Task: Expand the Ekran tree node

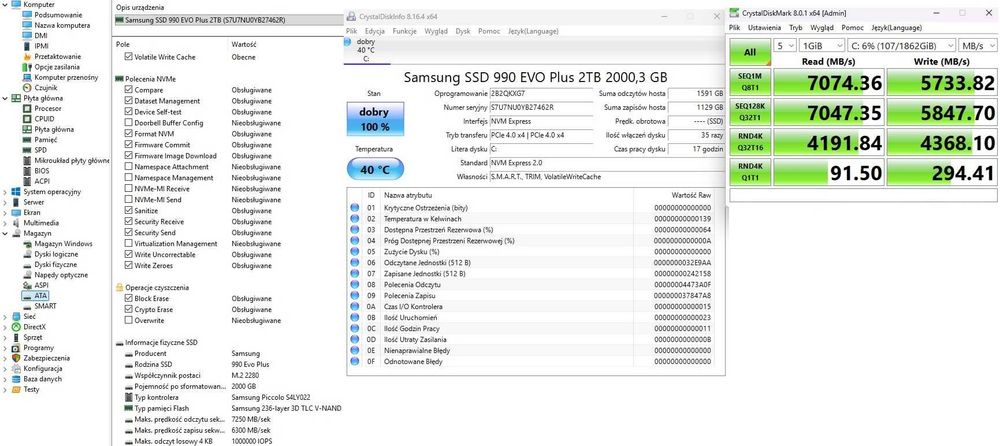Action: [x=6, y=212]
